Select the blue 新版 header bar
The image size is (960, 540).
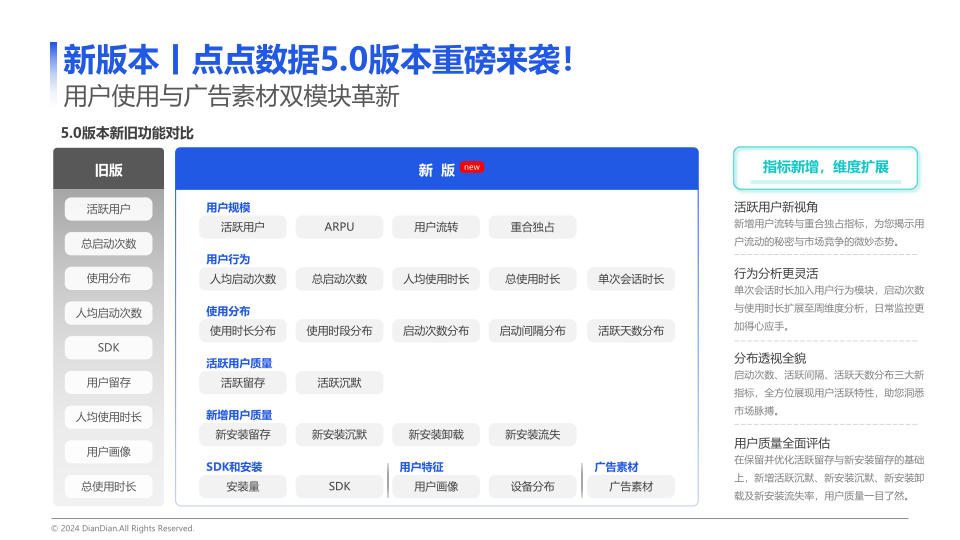tap(437, 169)
